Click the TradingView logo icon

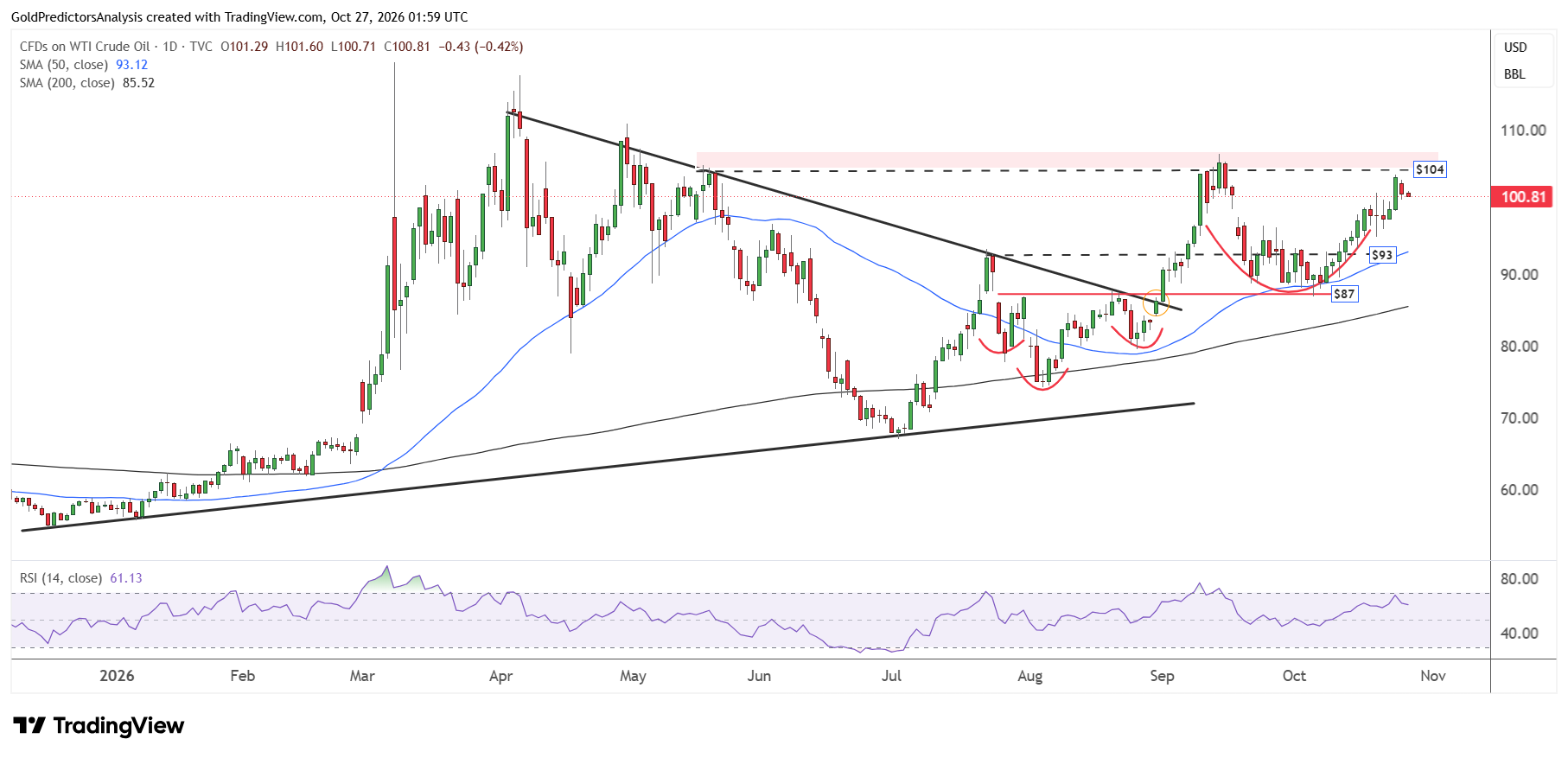29,725
